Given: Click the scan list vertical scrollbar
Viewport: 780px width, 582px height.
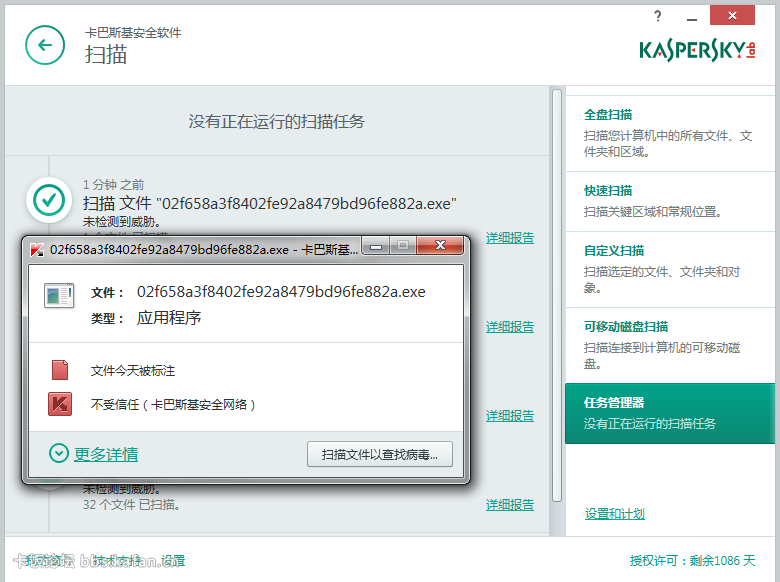Looking at the screenshot, I should coord(557,295).
